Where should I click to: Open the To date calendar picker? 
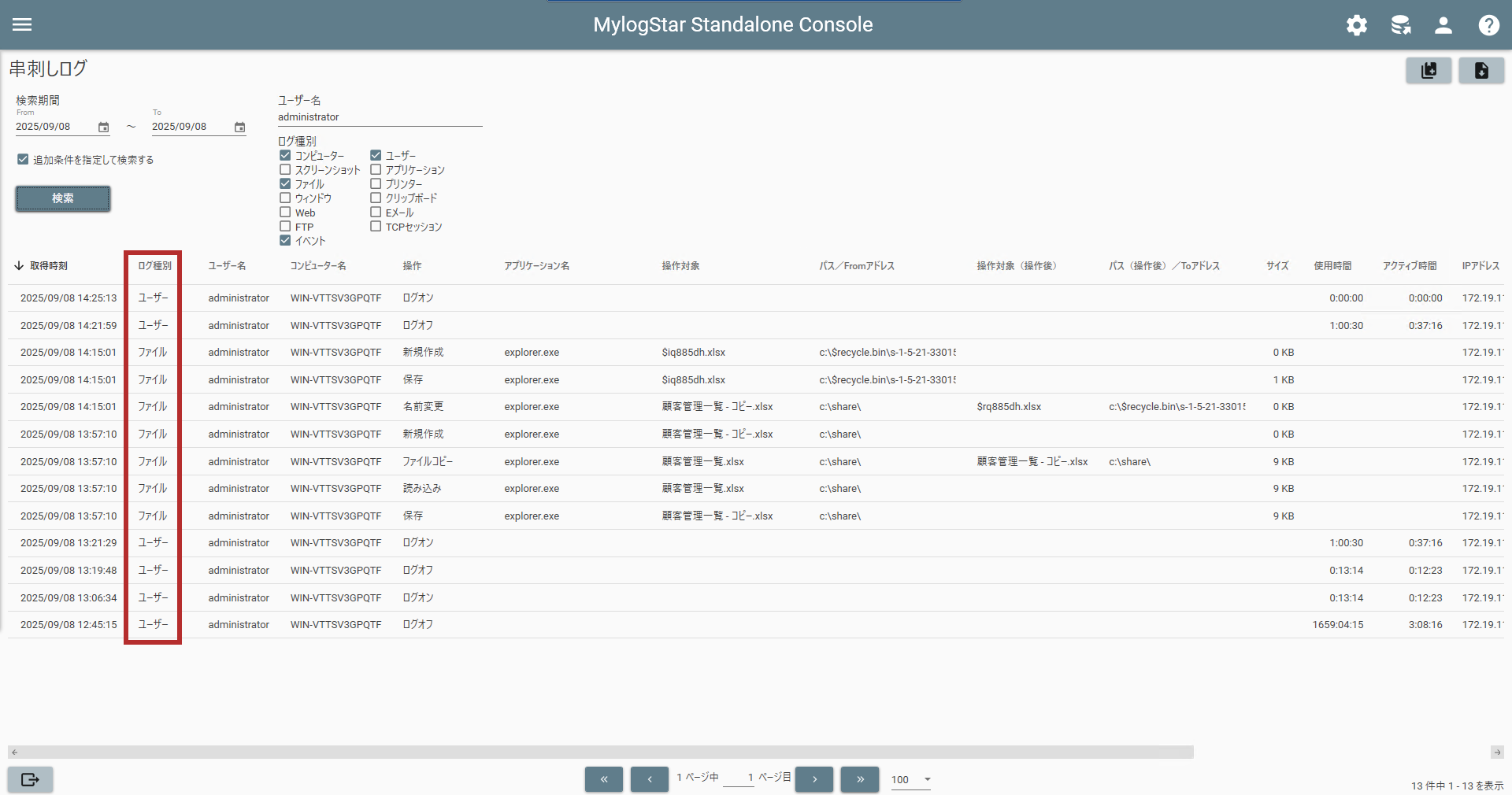pyautogui.click(x=239, y=128)
